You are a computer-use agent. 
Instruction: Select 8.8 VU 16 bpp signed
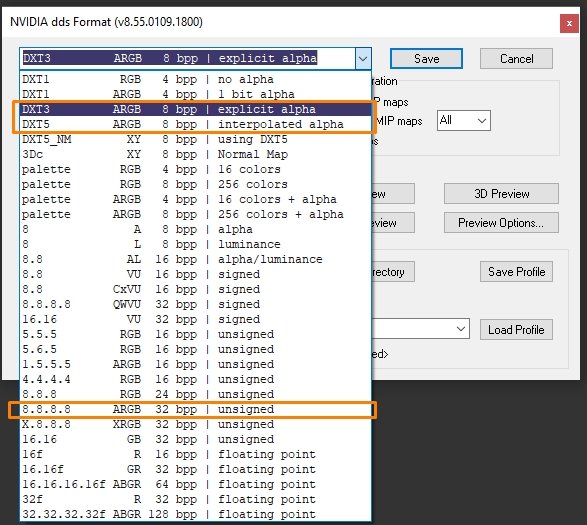coord(195,274)
